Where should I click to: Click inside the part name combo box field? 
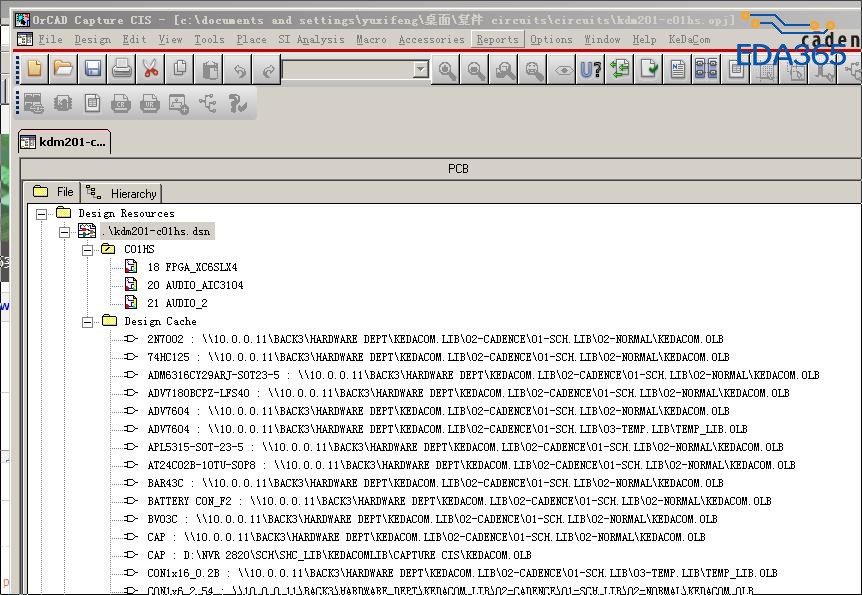[348, 69]
